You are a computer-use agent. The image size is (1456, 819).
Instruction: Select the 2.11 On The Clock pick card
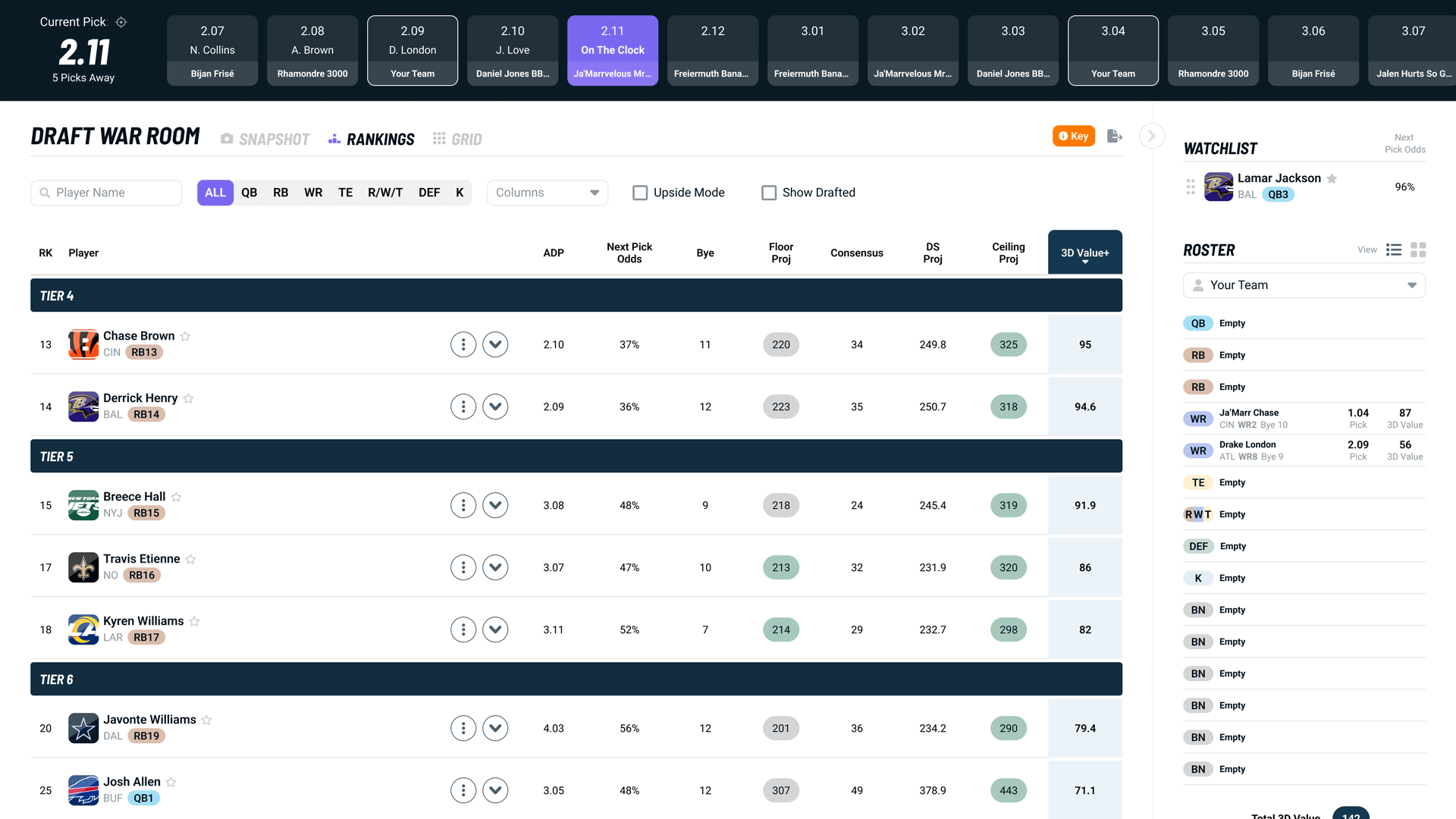613,51
